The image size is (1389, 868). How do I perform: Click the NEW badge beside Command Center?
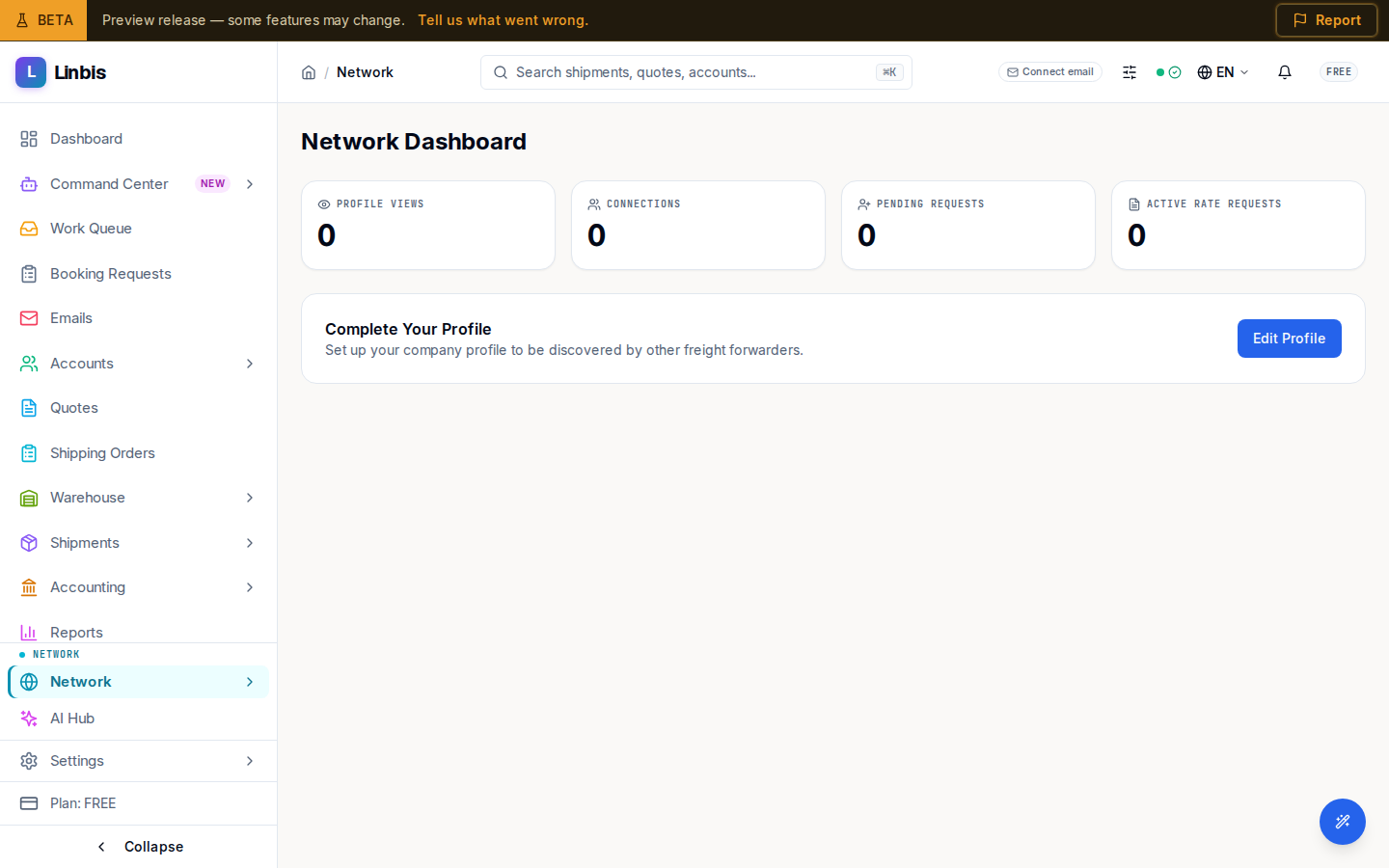point(212,184)
